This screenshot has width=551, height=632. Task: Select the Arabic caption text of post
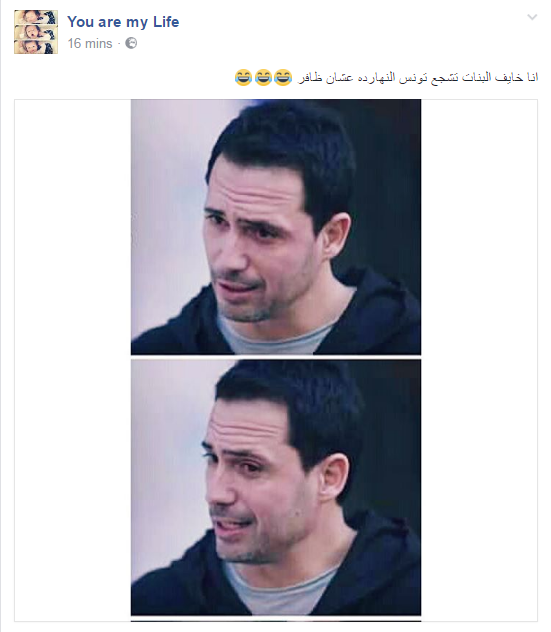(x=418, y=77)
